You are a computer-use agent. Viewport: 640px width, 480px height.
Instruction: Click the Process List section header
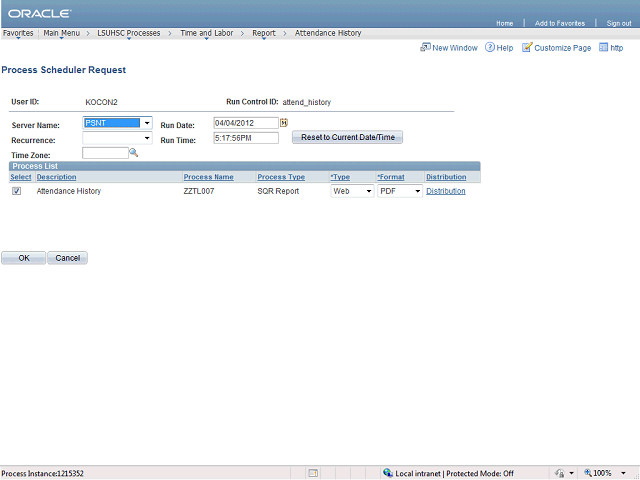click(244, 166)
